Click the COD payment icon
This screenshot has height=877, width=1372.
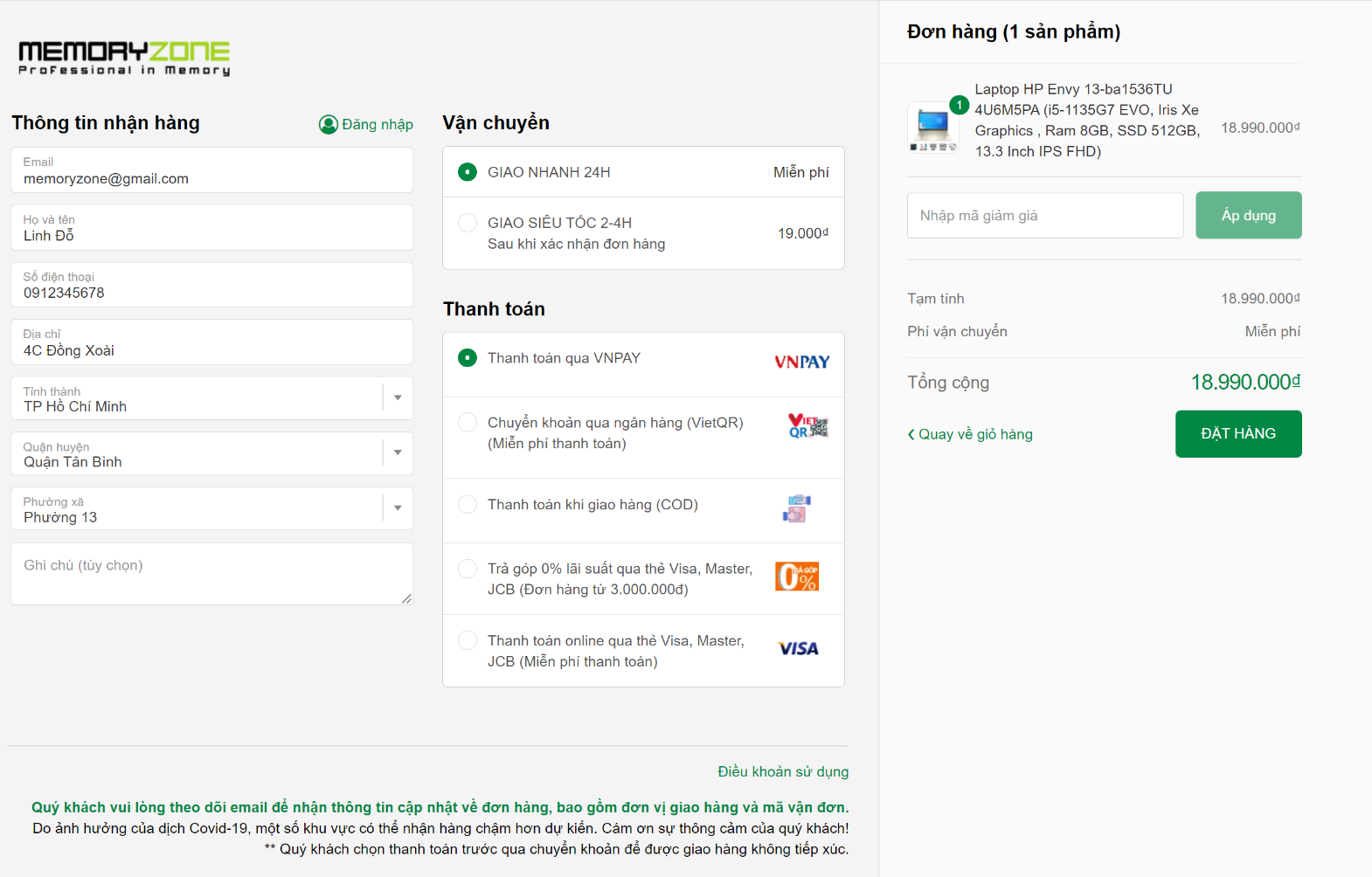point(796,508)
